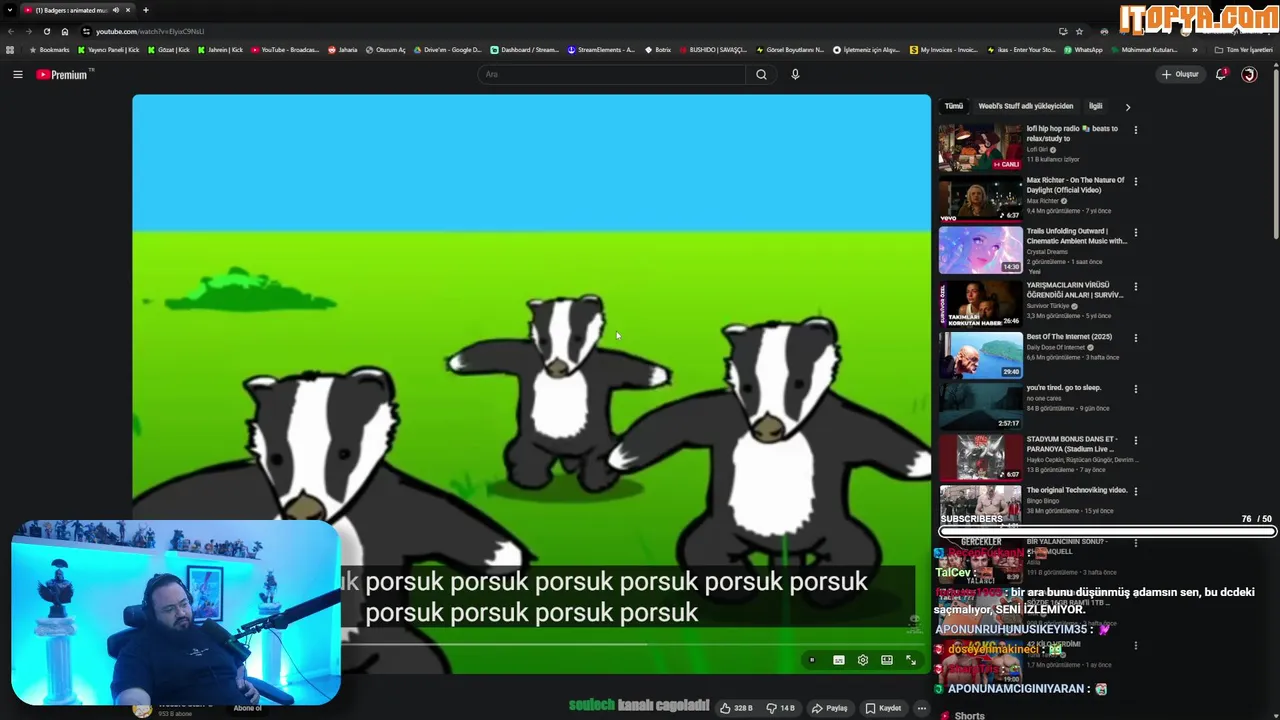Image resolution: width=1280 pixels, height=720 pixels.
Task: Click the browser home icon
Action: pyautogui.click(x=65, y=31)
